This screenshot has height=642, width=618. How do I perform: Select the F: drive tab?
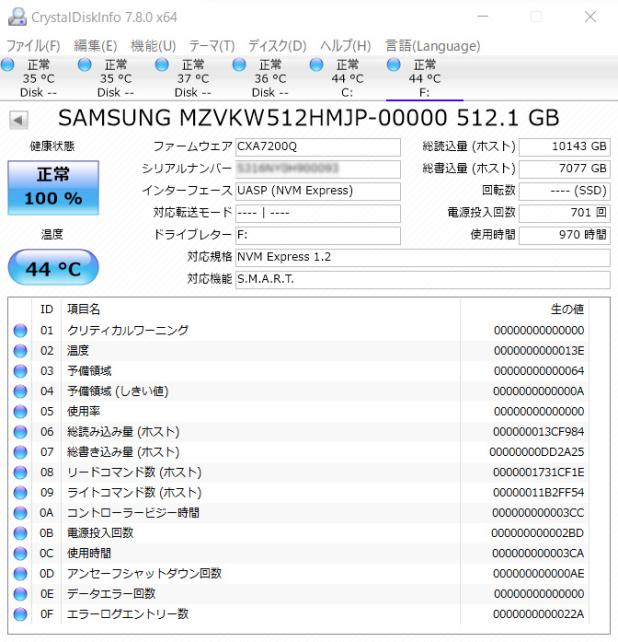click(425, 78)
